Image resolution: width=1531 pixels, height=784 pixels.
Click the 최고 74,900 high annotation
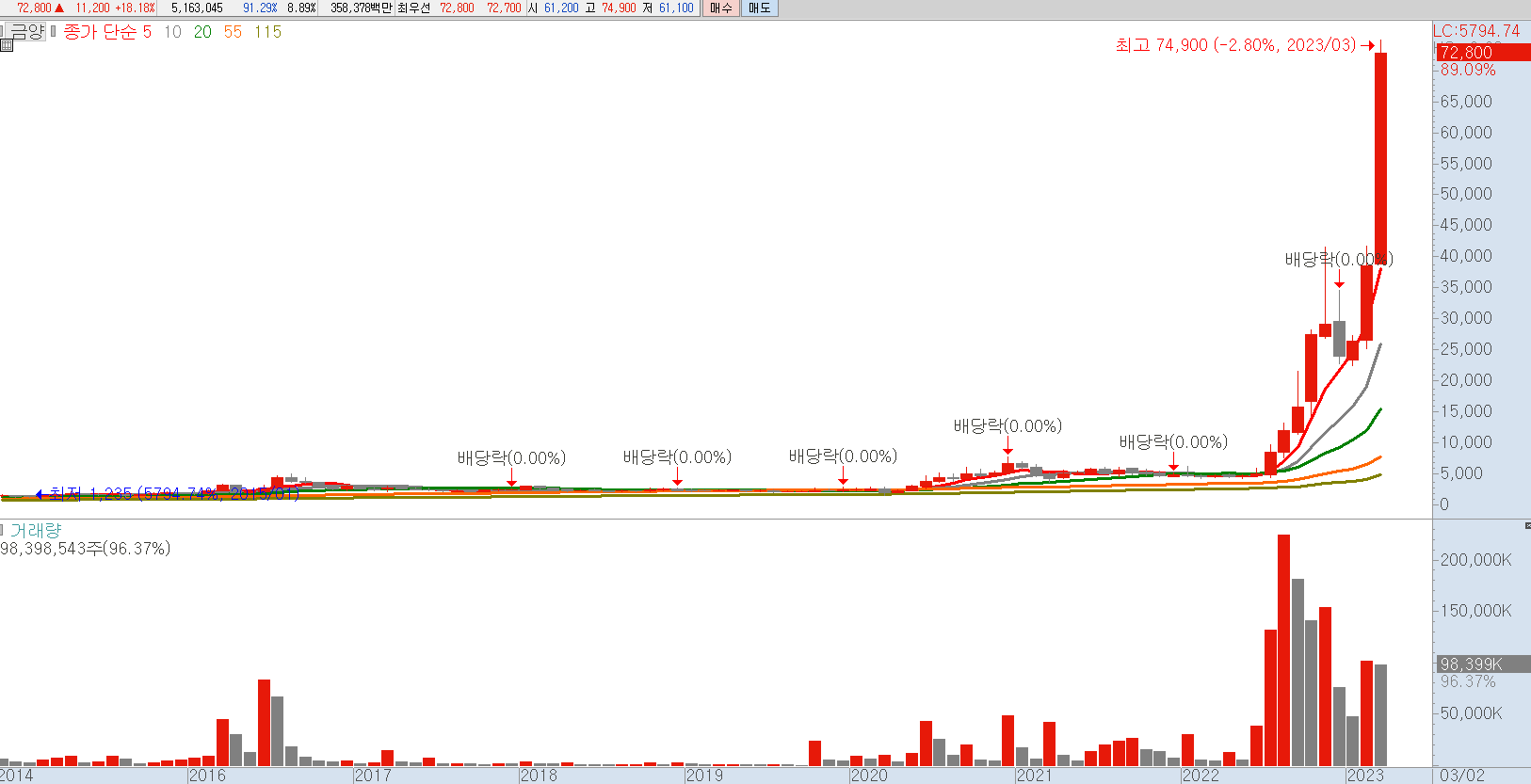(1236, 45)
